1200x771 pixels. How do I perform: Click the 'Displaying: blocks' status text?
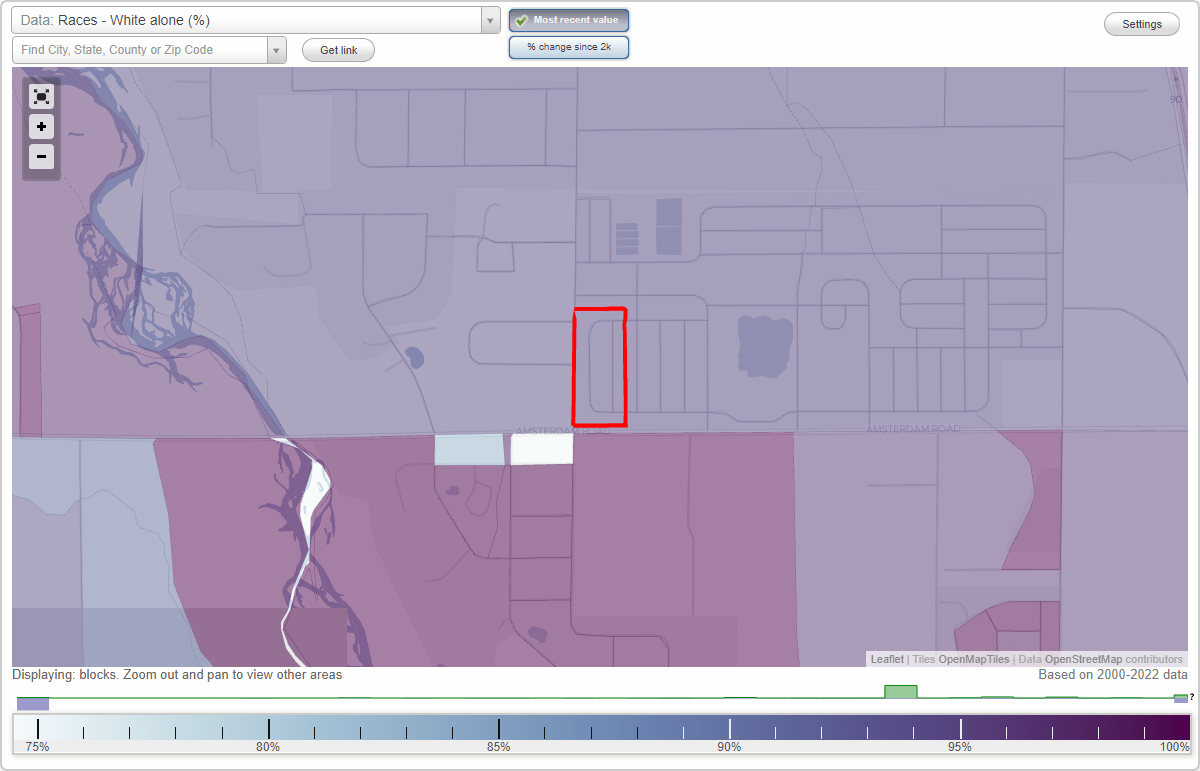[177, 675]
